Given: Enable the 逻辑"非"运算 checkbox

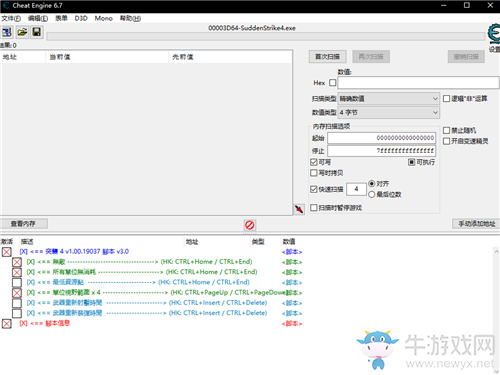Looking at the screenshot, I should (x=446, y=98).
